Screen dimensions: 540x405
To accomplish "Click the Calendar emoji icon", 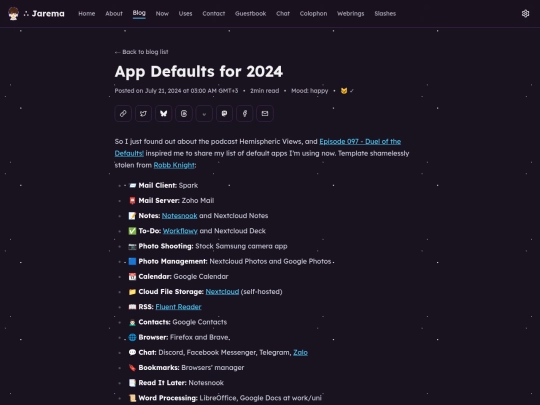I will [x=132, y=277].
